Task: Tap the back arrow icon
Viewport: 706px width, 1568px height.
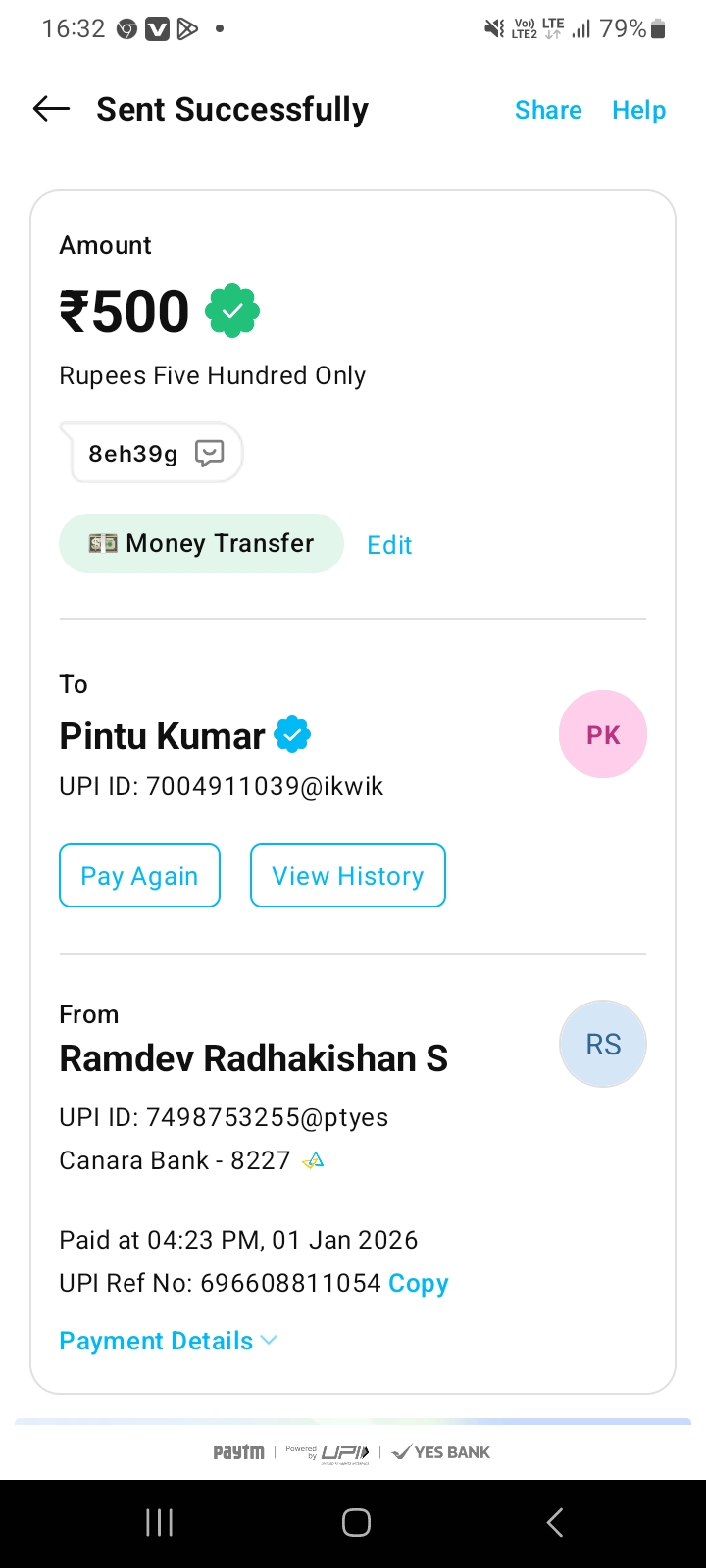Action: (x=51, y=109)
